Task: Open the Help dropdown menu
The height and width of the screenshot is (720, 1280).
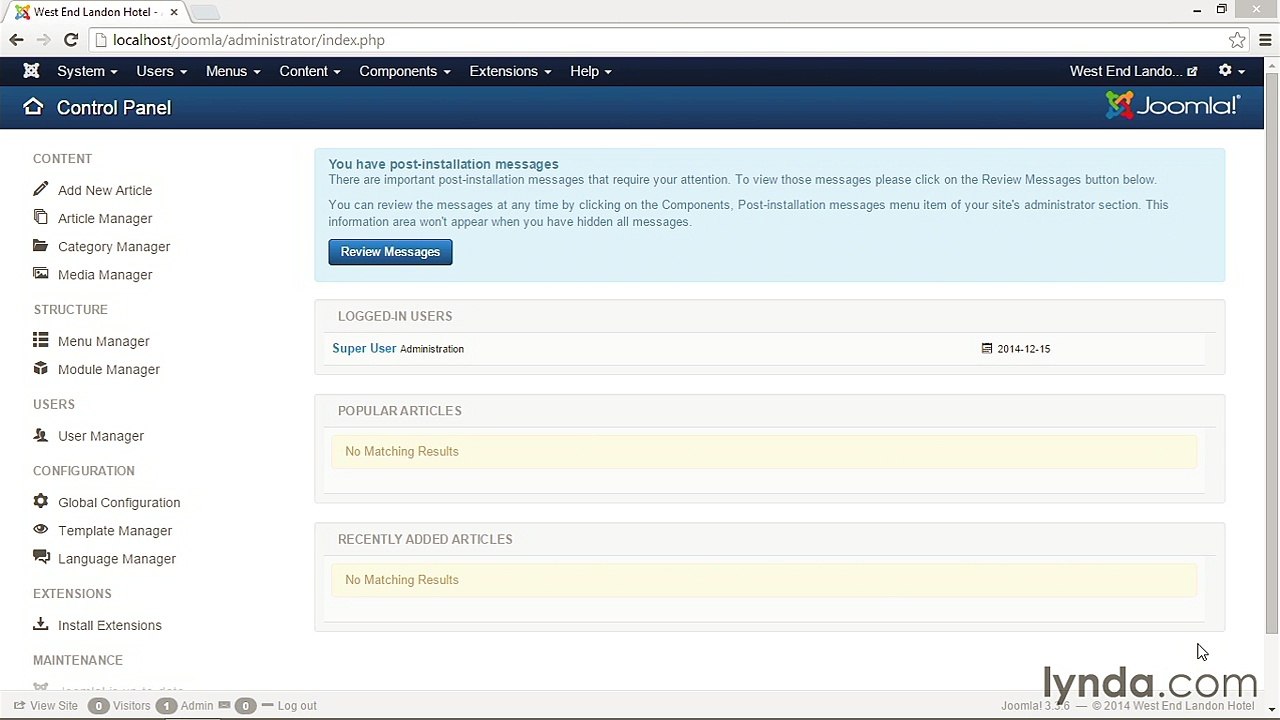Action: (x=591, y=71)
